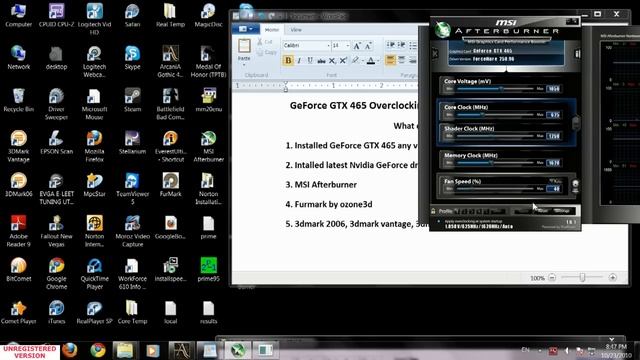Viewport: 640px width, 360px height.
Task: Click Google Chrome icon in the taskbar
Action: [98, 350]
